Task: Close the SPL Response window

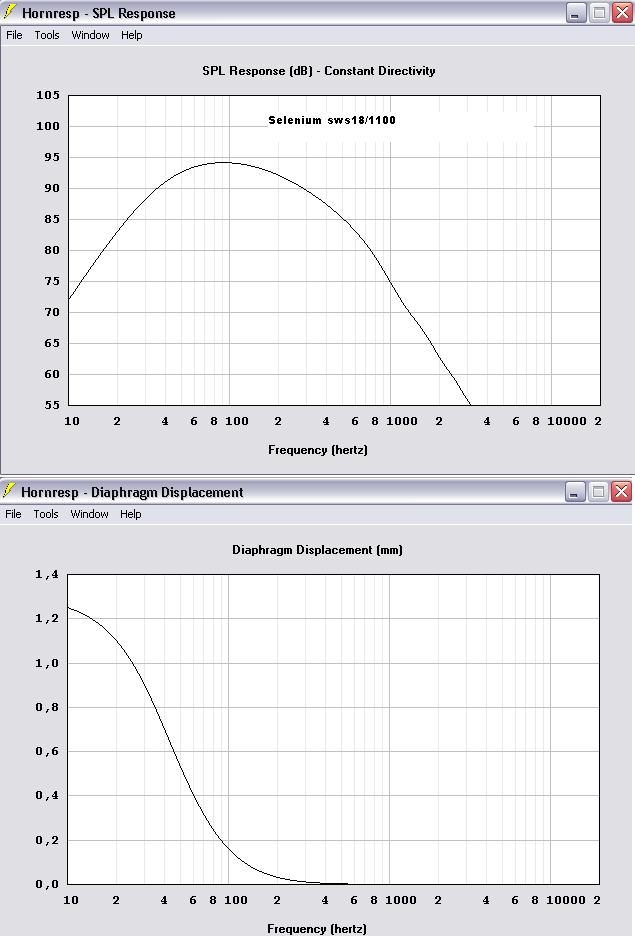Action: (621, 13)
